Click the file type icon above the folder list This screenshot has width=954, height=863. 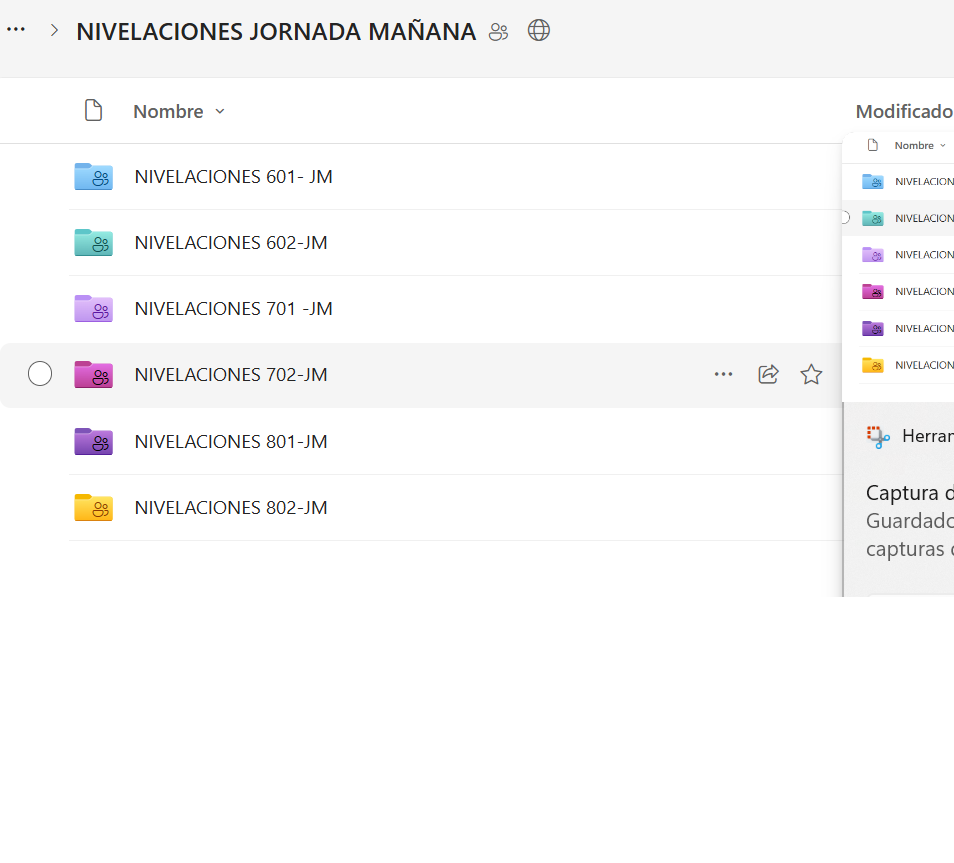[x=93, y=110]
